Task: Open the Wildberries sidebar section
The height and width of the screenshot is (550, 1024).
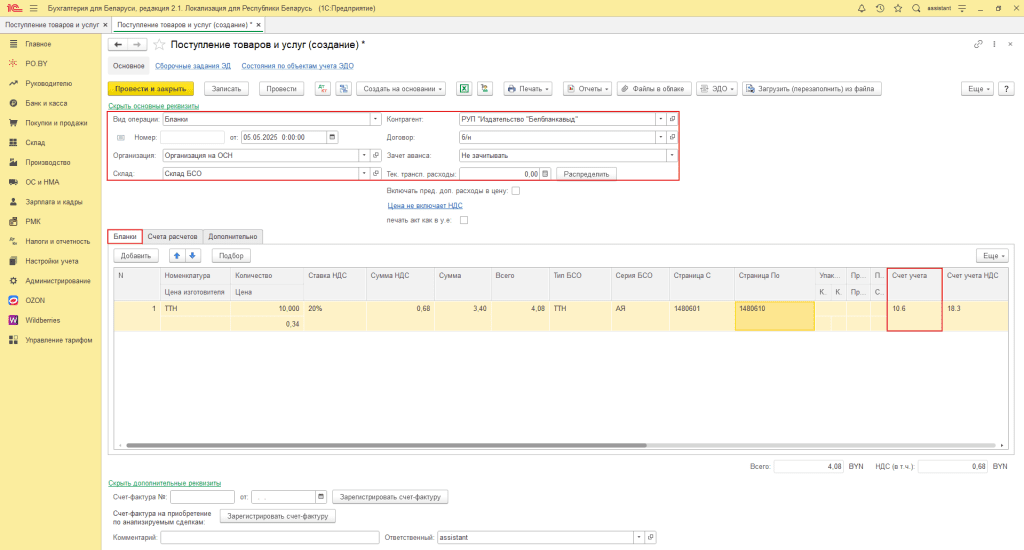Action: (x=42, y=320)
